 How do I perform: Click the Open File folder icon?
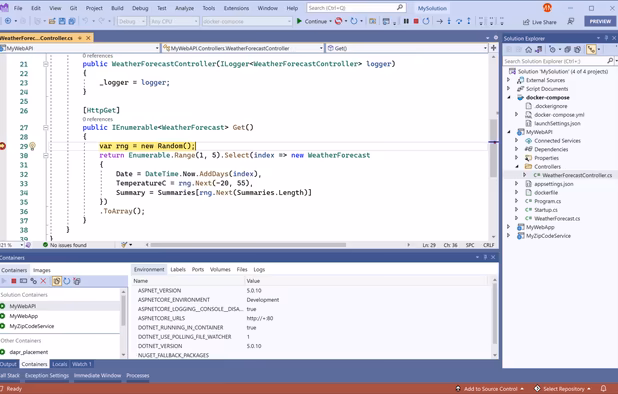(x=52, y=21)
